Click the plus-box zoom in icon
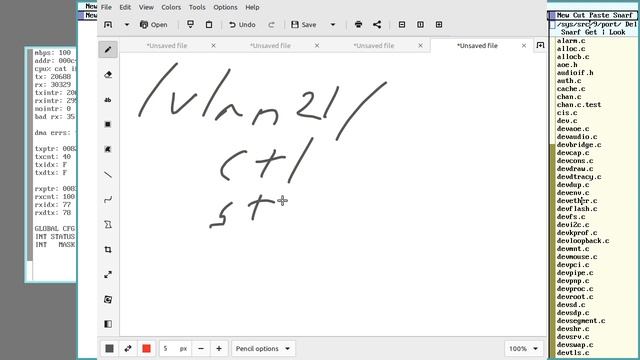Screen dimensions: 640x360 439,24
